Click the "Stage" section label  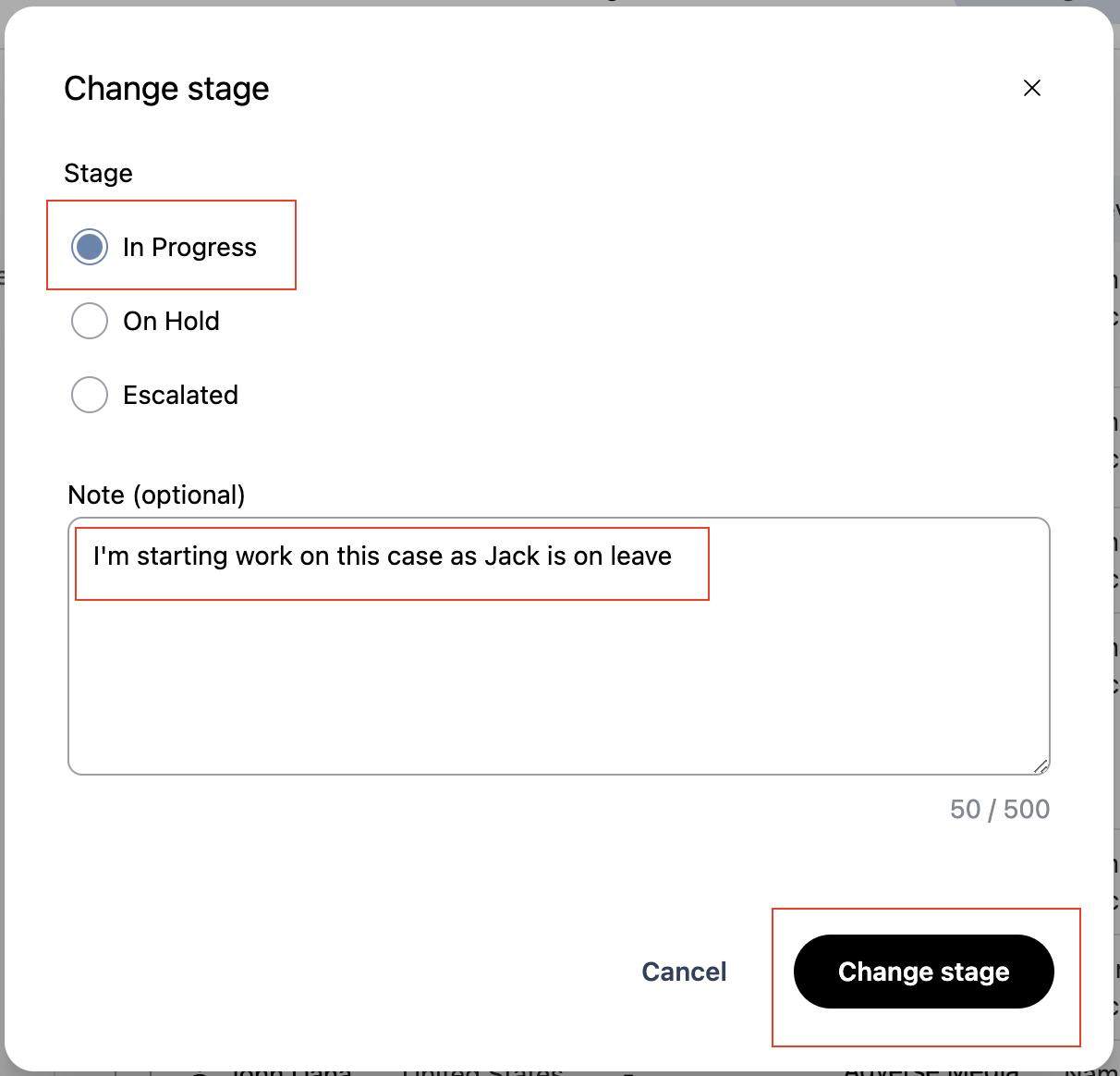pos(98,174)
